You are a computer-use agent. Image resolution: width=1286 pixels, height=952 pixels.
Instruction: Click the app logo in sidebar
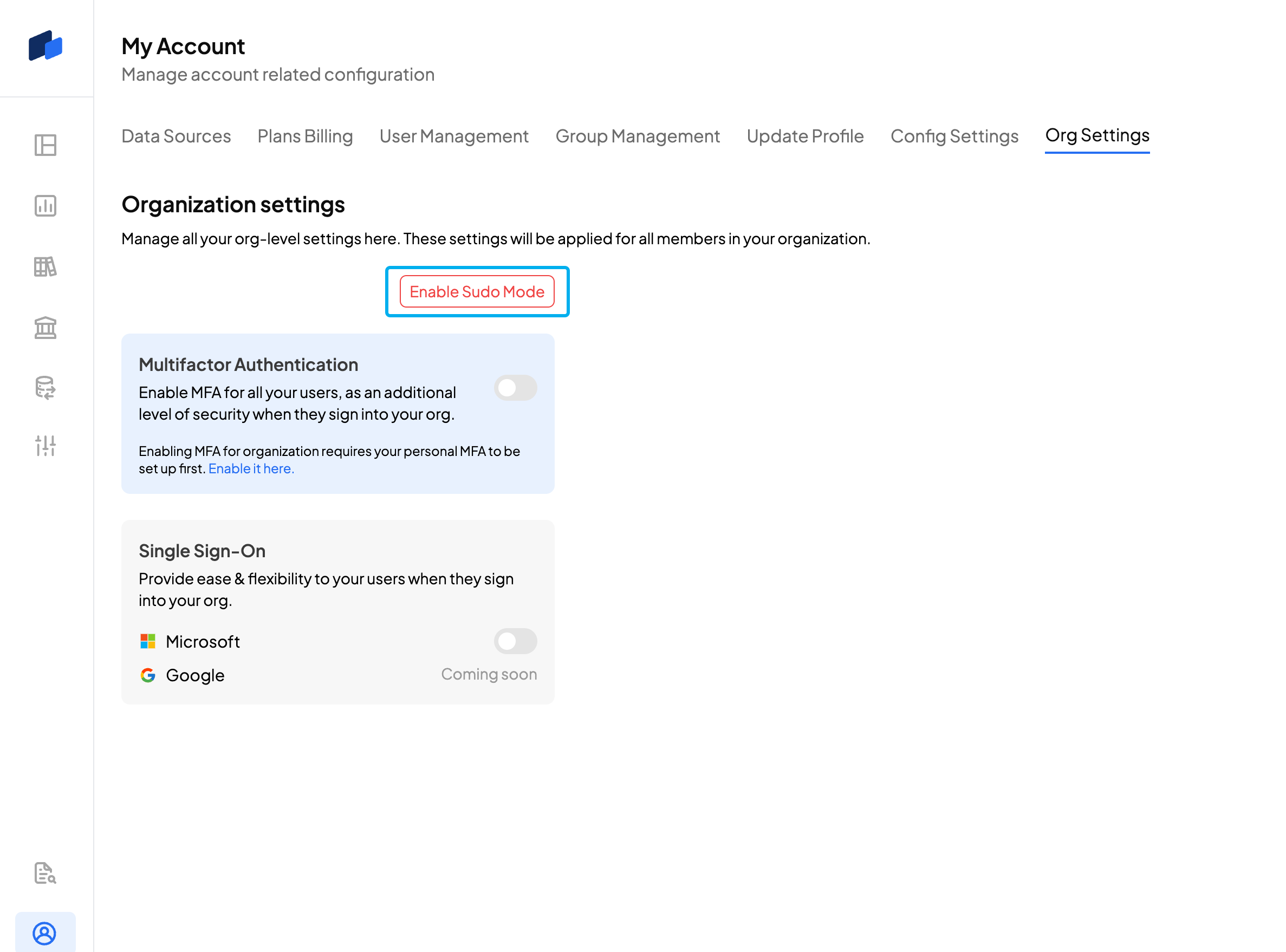(46, 45)
